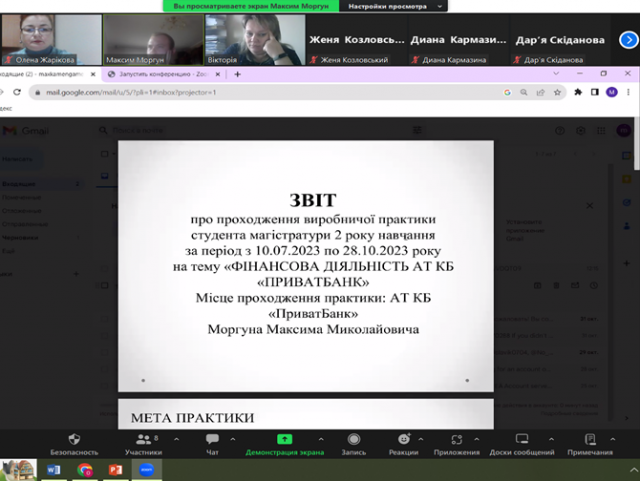640x481 pixels.
Task: Click the share page icon
Action: (x=540, y=93)
